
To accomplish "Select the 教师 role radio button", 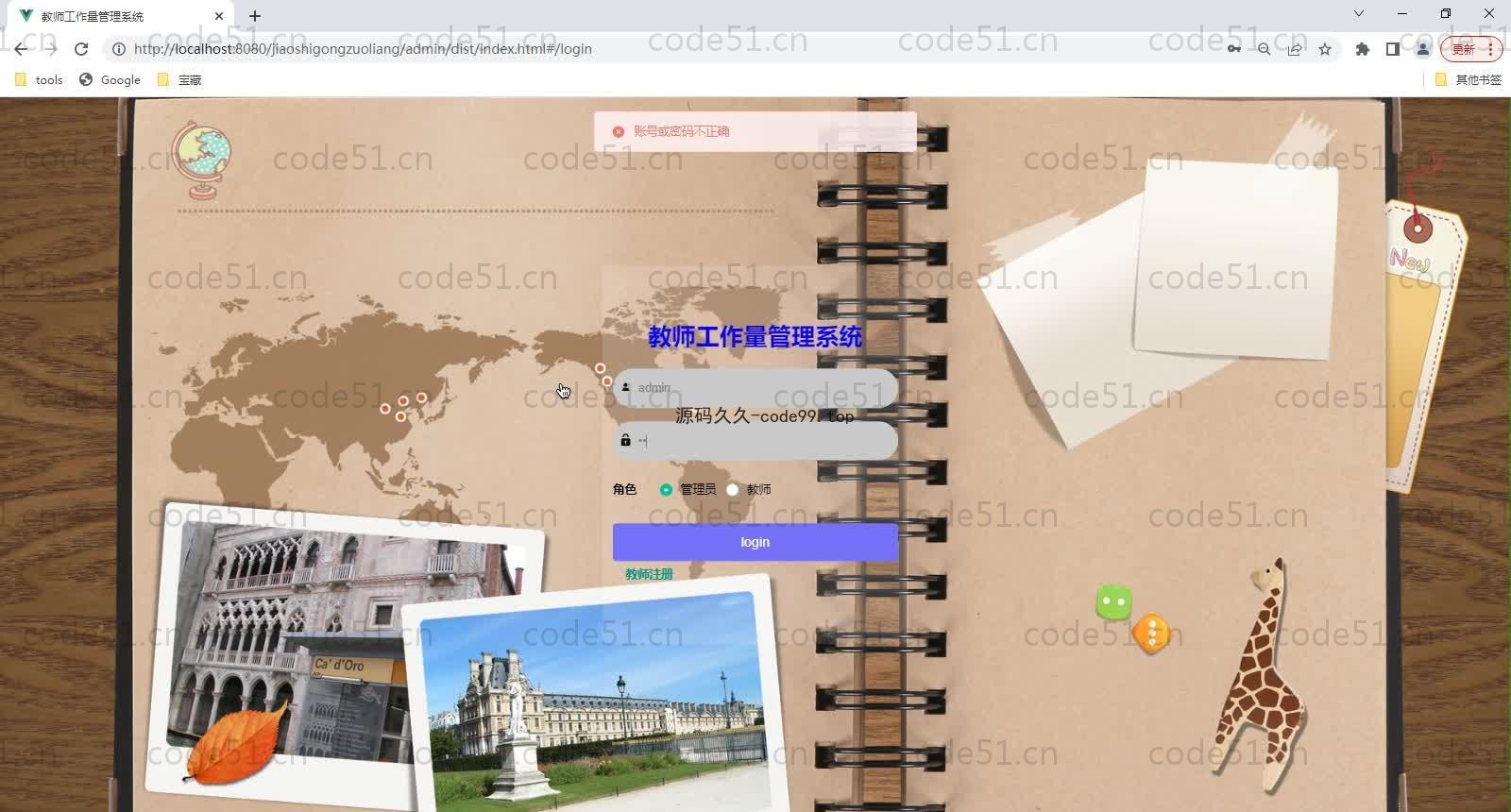I will pos(732,489).
